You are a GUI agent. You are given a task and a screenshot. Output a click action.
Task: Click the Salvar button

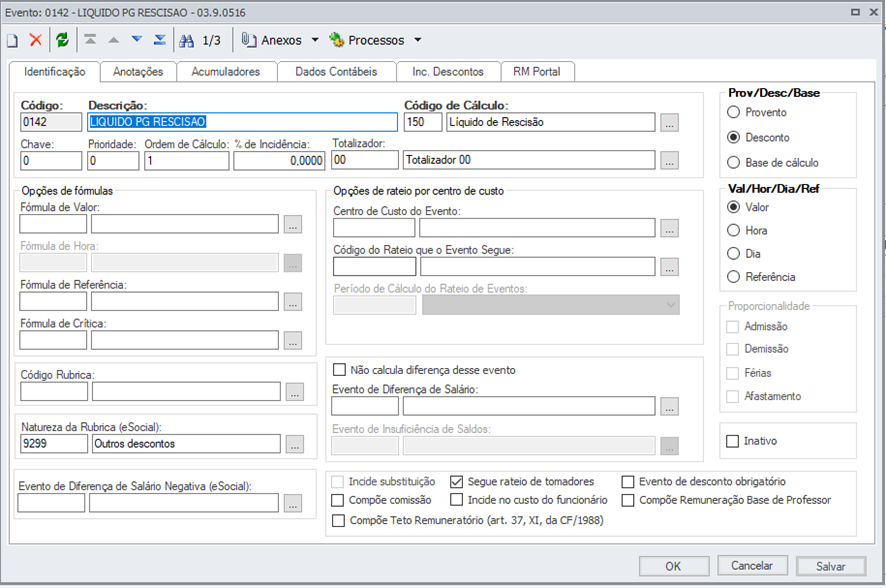[831, 566]
